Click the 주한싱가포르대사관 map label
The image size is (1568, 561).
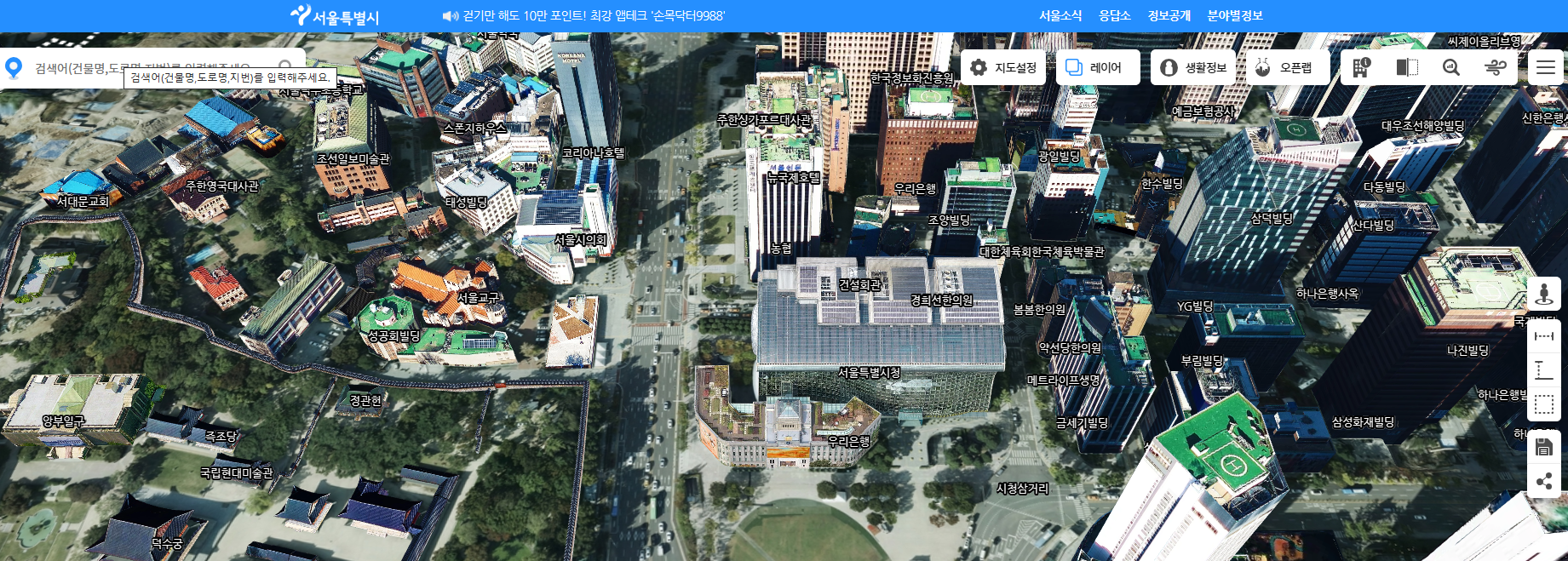point(765,120)
